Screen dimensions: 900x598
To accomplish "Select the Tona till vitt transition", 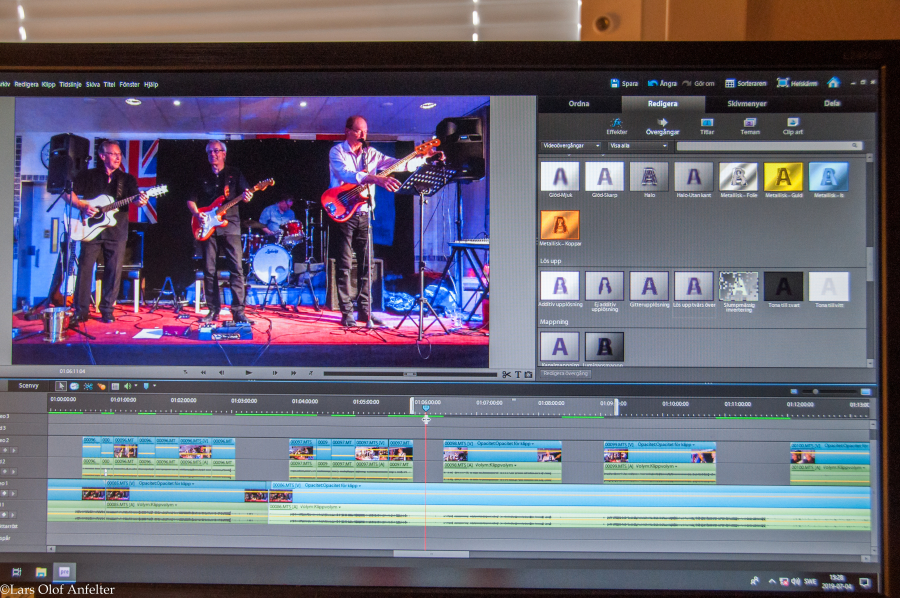I will tap(828, 286).
